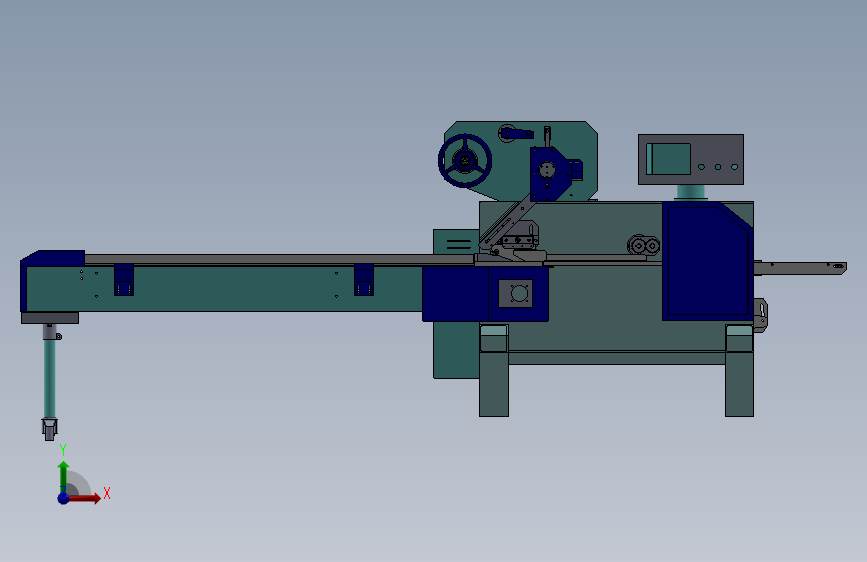Select the square motor flange on blue panel
Viewport: 867px width, 562px height.
click(515, 294)
